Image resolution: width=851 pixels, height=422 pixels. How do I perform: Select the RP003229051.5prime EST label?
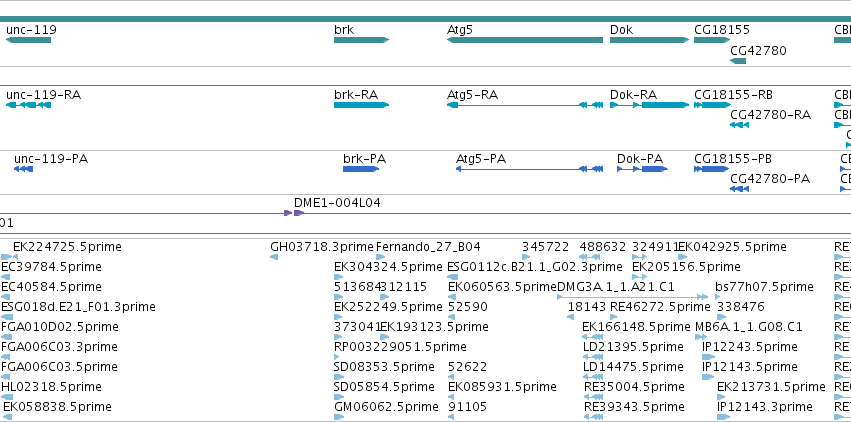click(400, 347)
